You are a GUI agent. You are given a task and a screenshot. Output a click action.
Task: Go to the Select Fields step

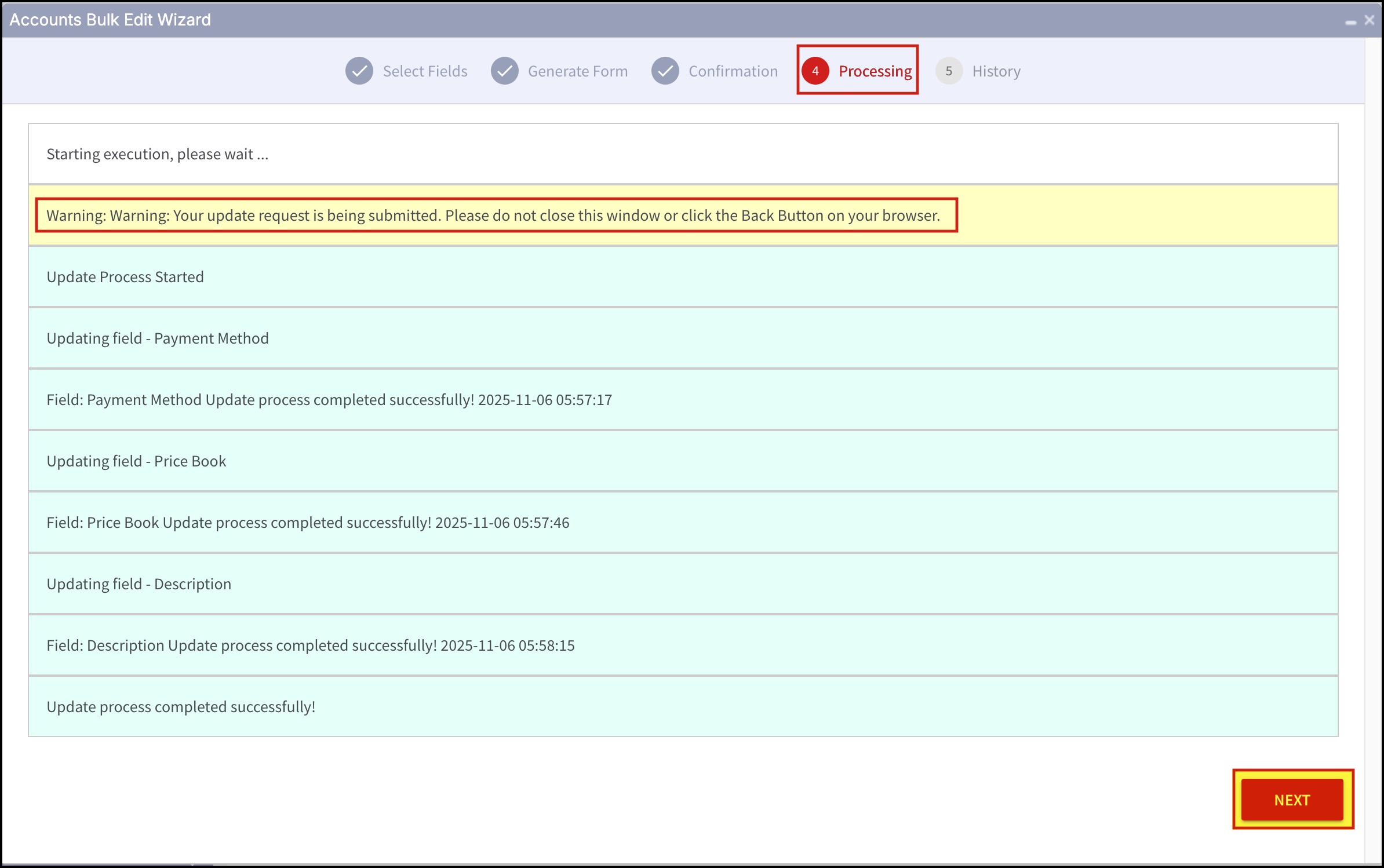425,71
